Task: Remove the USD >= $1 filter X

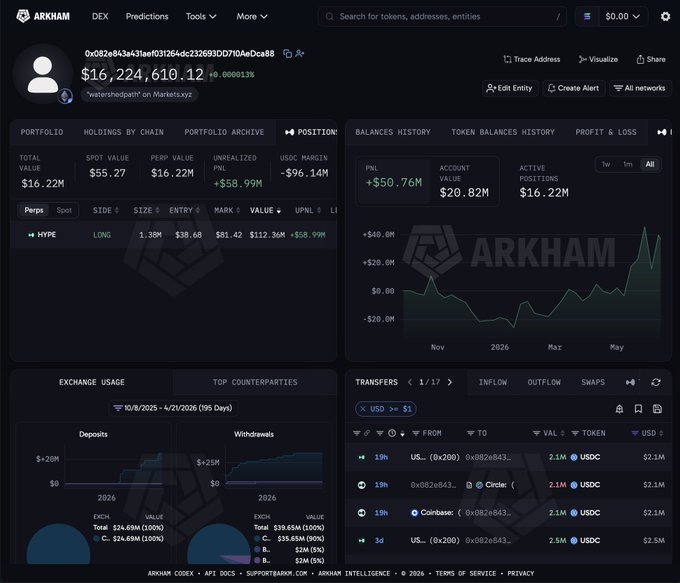Action: click(363, 409)
